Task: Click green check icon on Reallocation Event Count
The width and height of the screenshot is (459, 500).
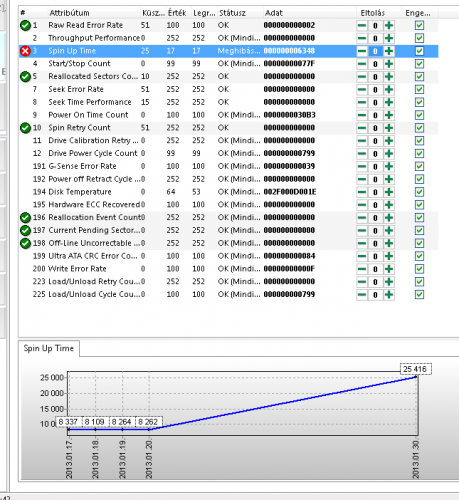Action: click(x=25, y=218)
